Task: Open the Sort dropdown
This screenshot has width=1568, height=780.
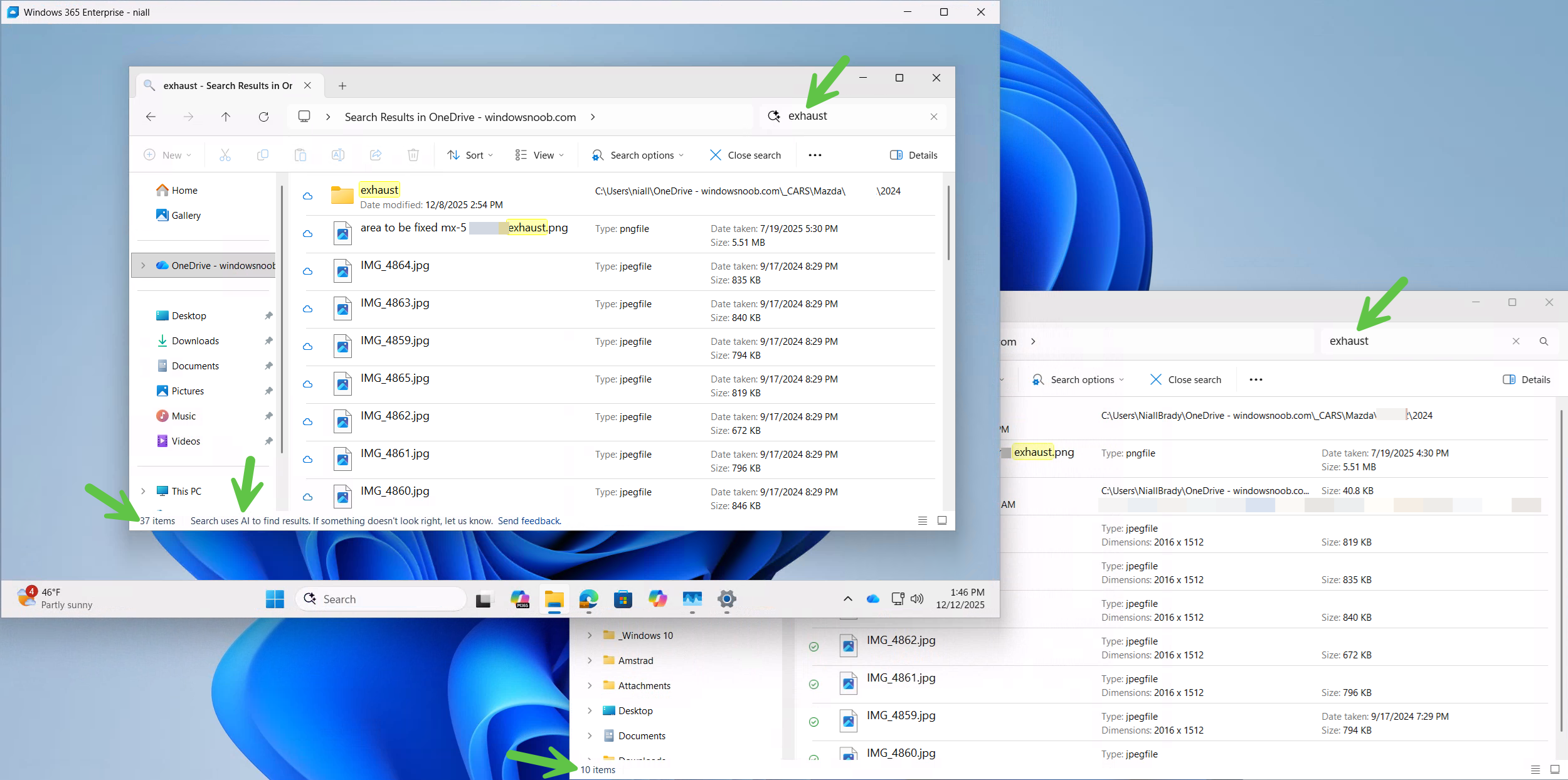Action: 470,155
